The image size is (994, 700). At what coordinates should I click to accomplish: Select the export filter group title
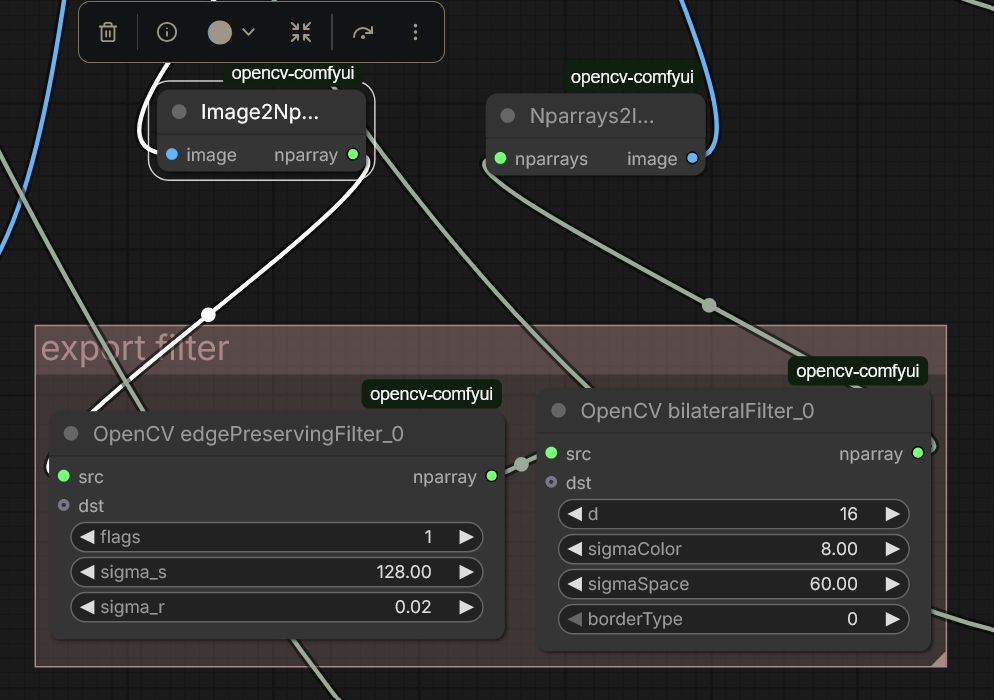pyautogui.click(x=134, y=348)
